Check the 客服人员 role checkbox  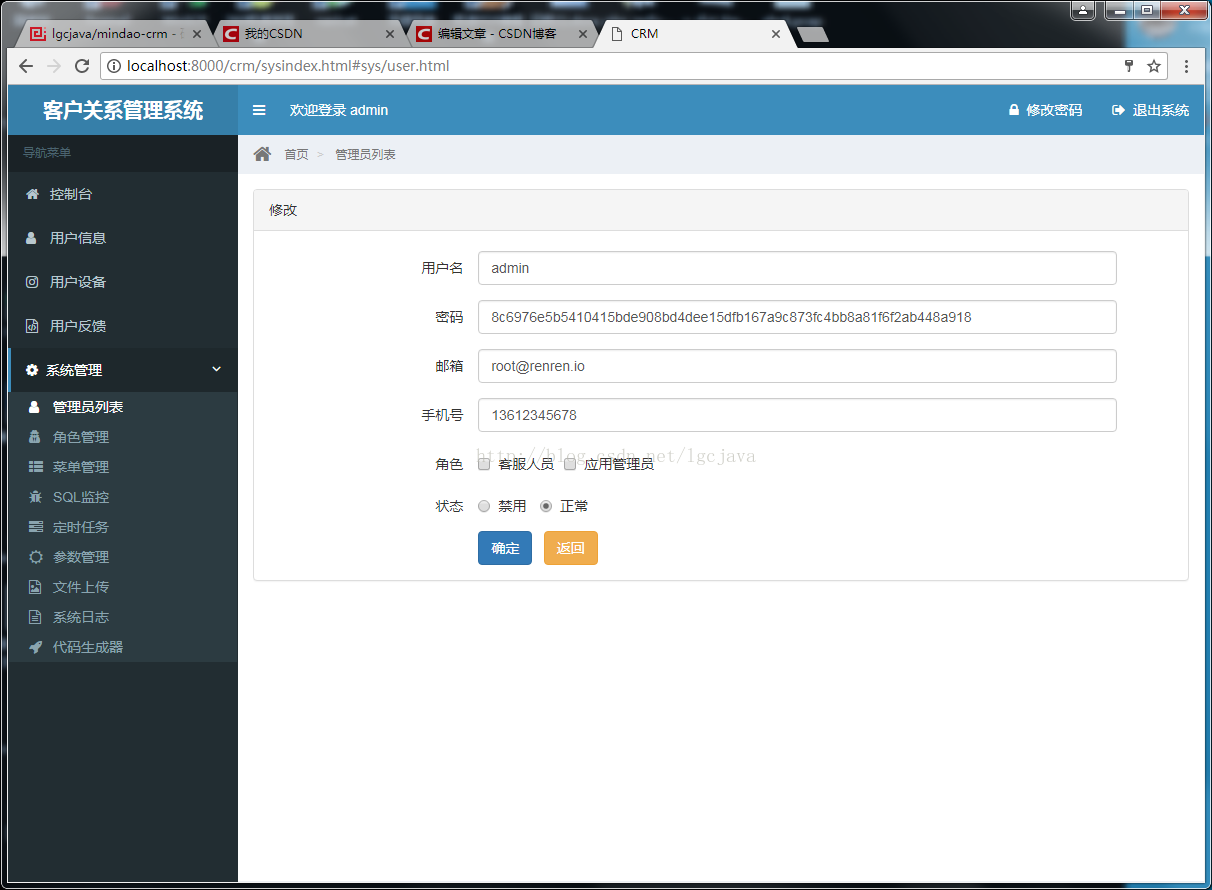pos(484,464)
